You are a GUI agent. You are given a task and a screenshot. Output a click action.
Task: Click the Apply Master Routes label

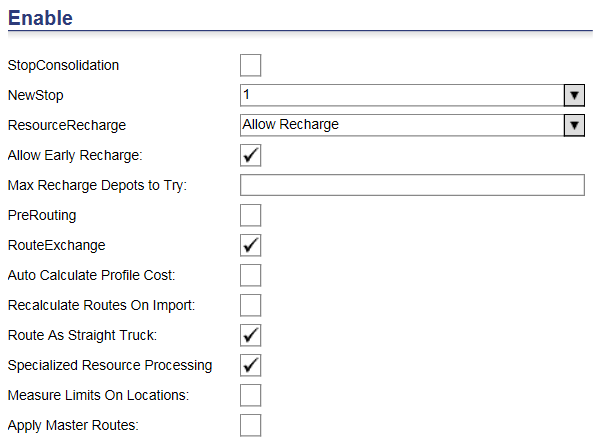click(73, 426)
